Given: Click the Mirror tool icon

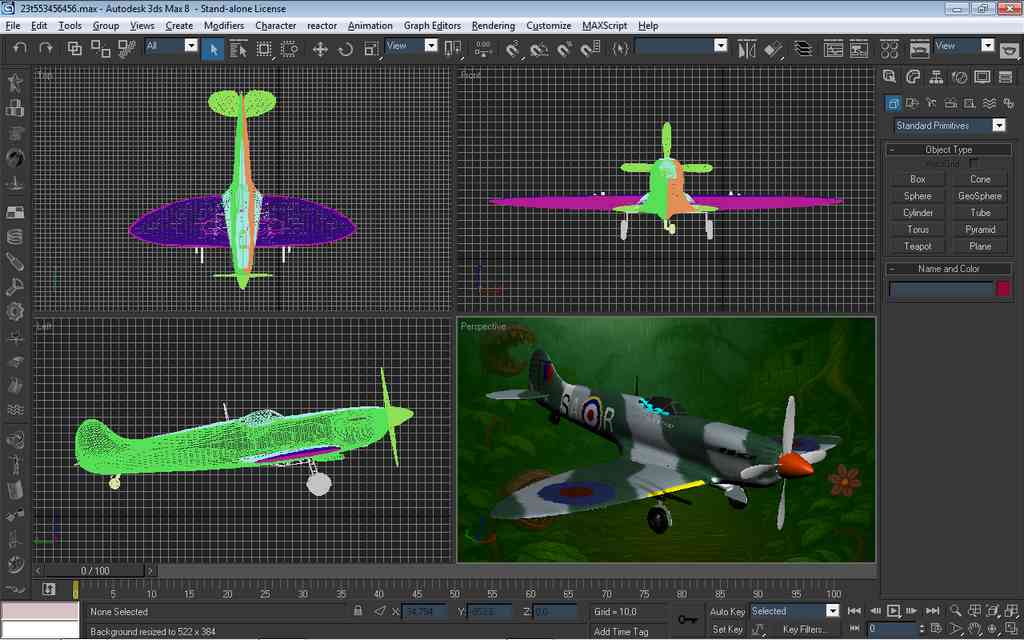Looking at the screenshot, I should (x=747, y=48).
